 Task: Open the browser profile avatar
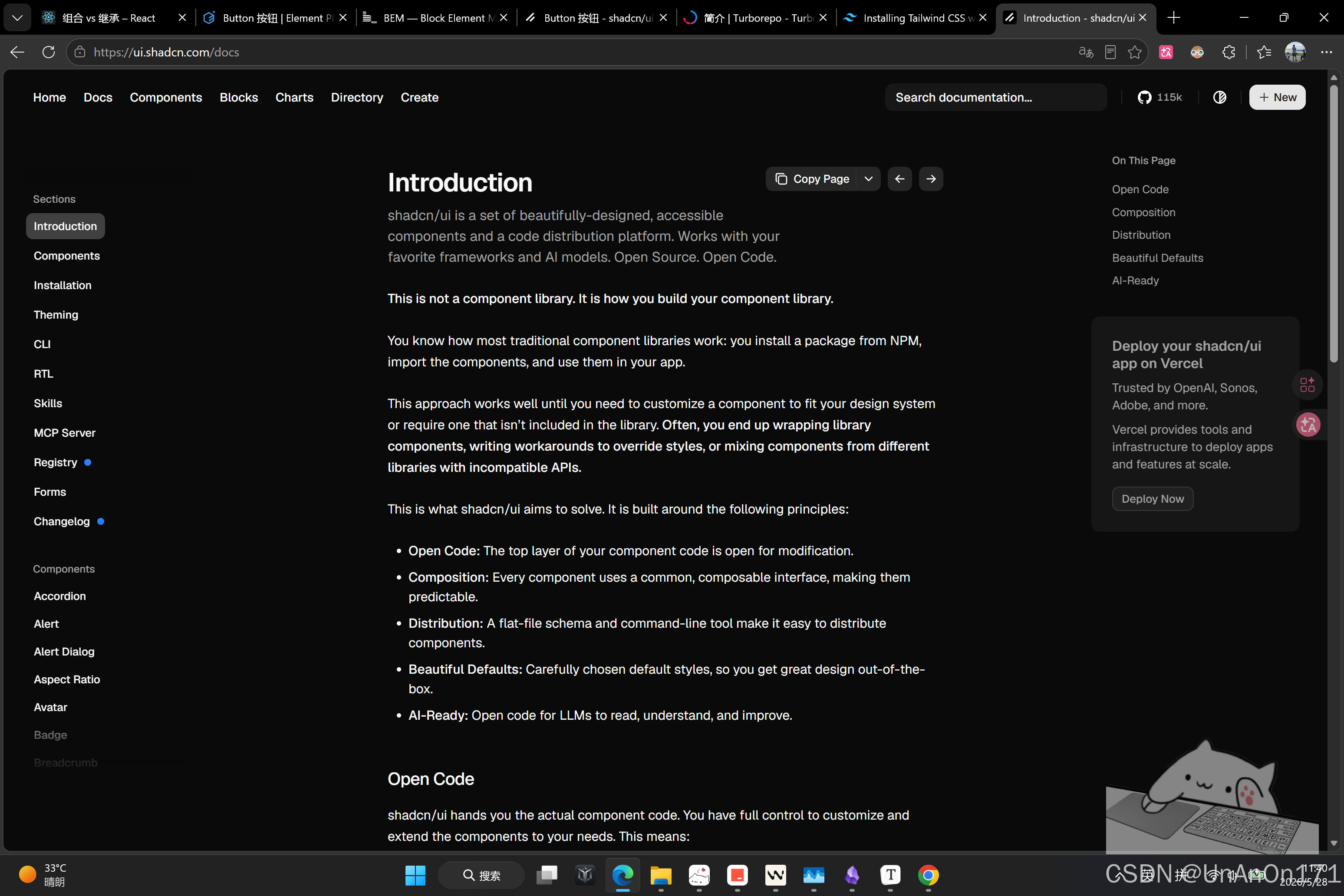coord(1295,52)
